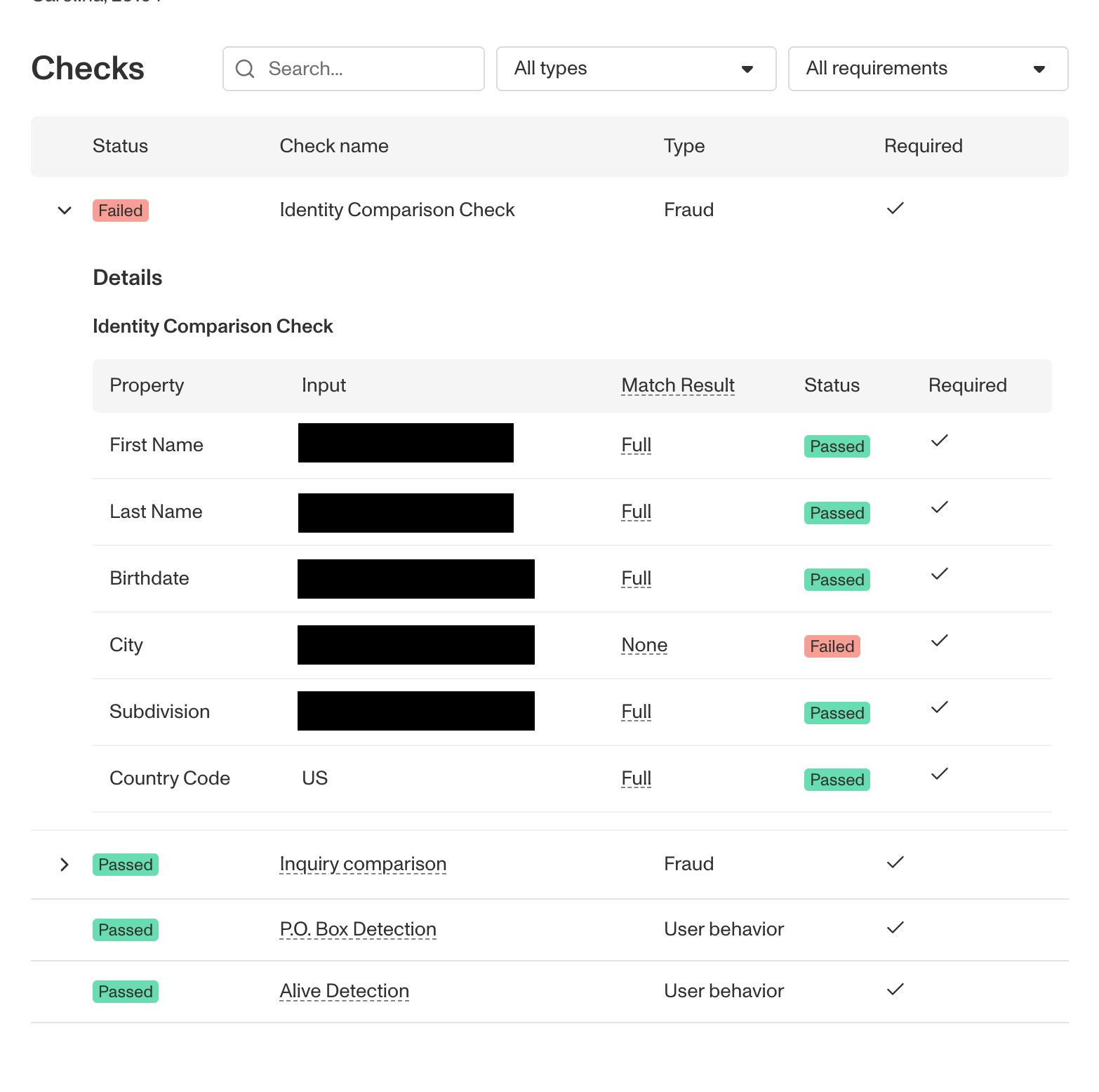This screenshot has width=1099, height=1092.
Task: Click the required checkmark for Subdivision
Action: point(940,707)
